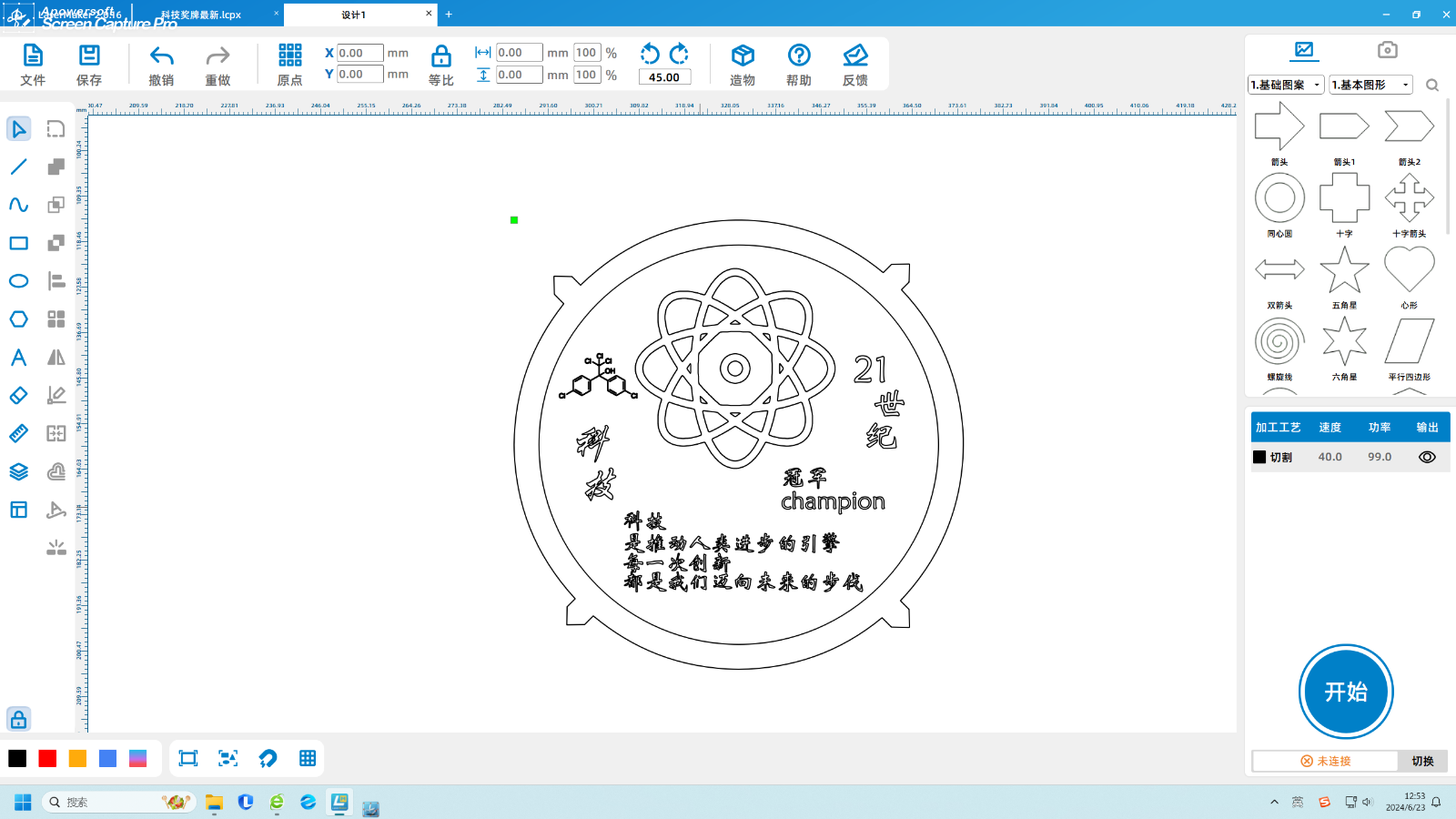Viewport: 1456px width, 819px height.
Task: Select the Ellipse drawing tool
Action: coord(18,281)
